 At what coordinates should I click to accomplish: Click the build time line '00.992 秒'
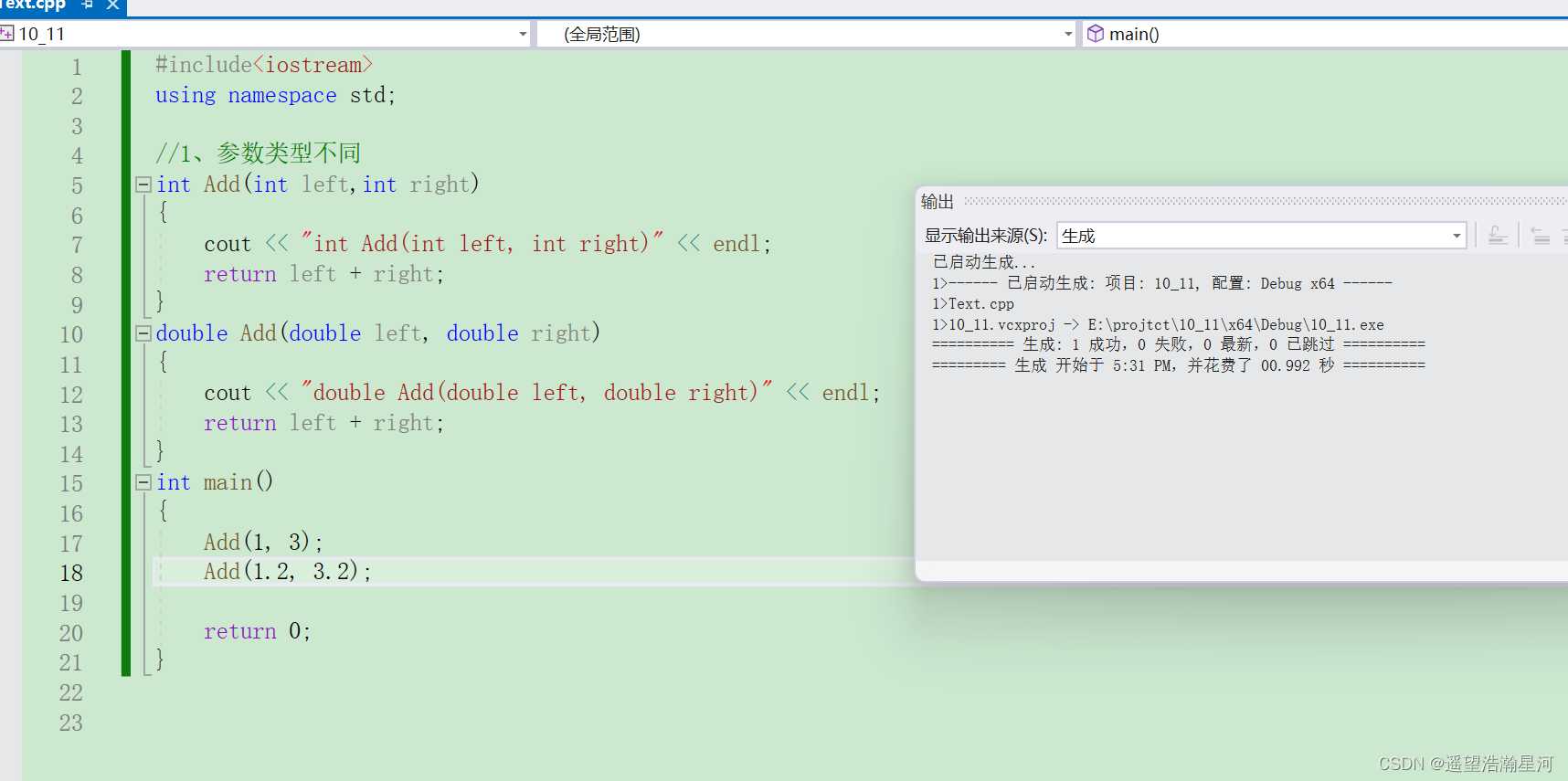click(x=1178, y=366)
